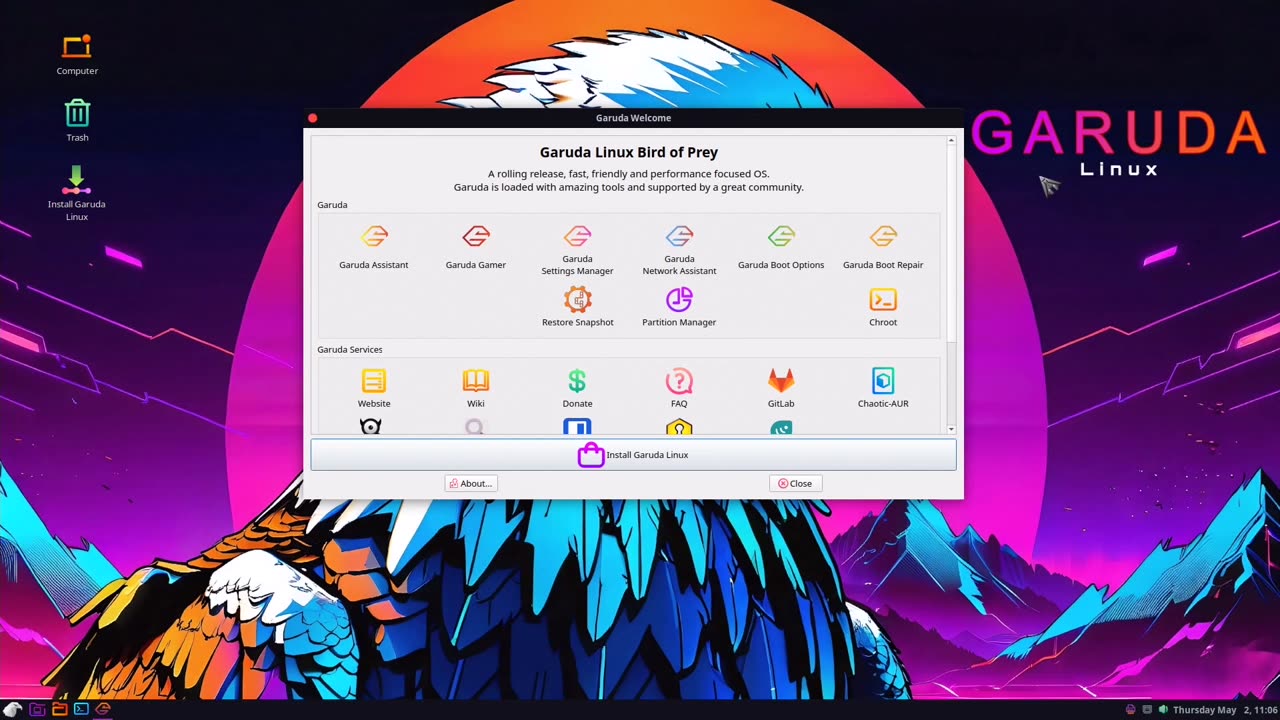This screenshot has height=720, width=1280.
Task: Click the vertical scrollbar thumb in Welcome
Action: point(951,245)
